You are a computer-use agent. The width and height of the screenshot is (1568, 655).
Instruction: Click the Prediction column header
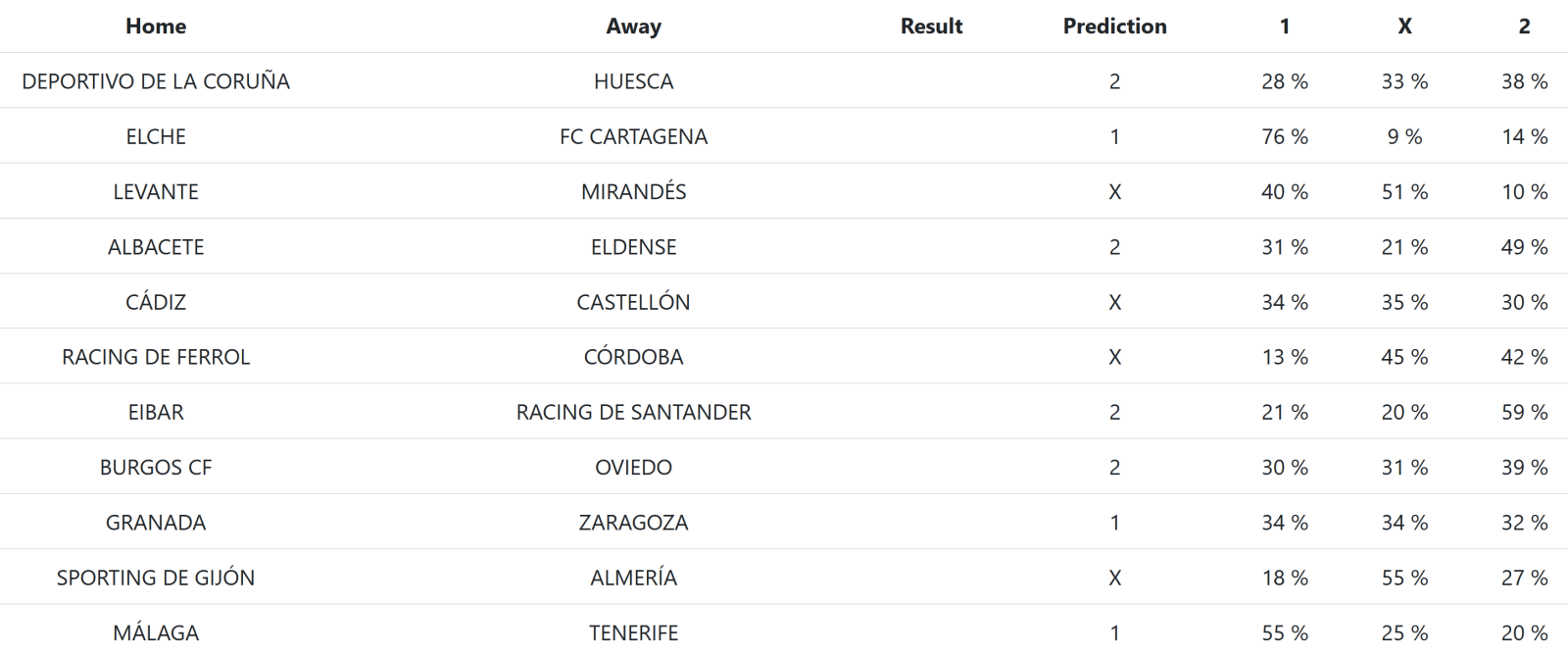pyautogui.click(x=1114, y=26)
